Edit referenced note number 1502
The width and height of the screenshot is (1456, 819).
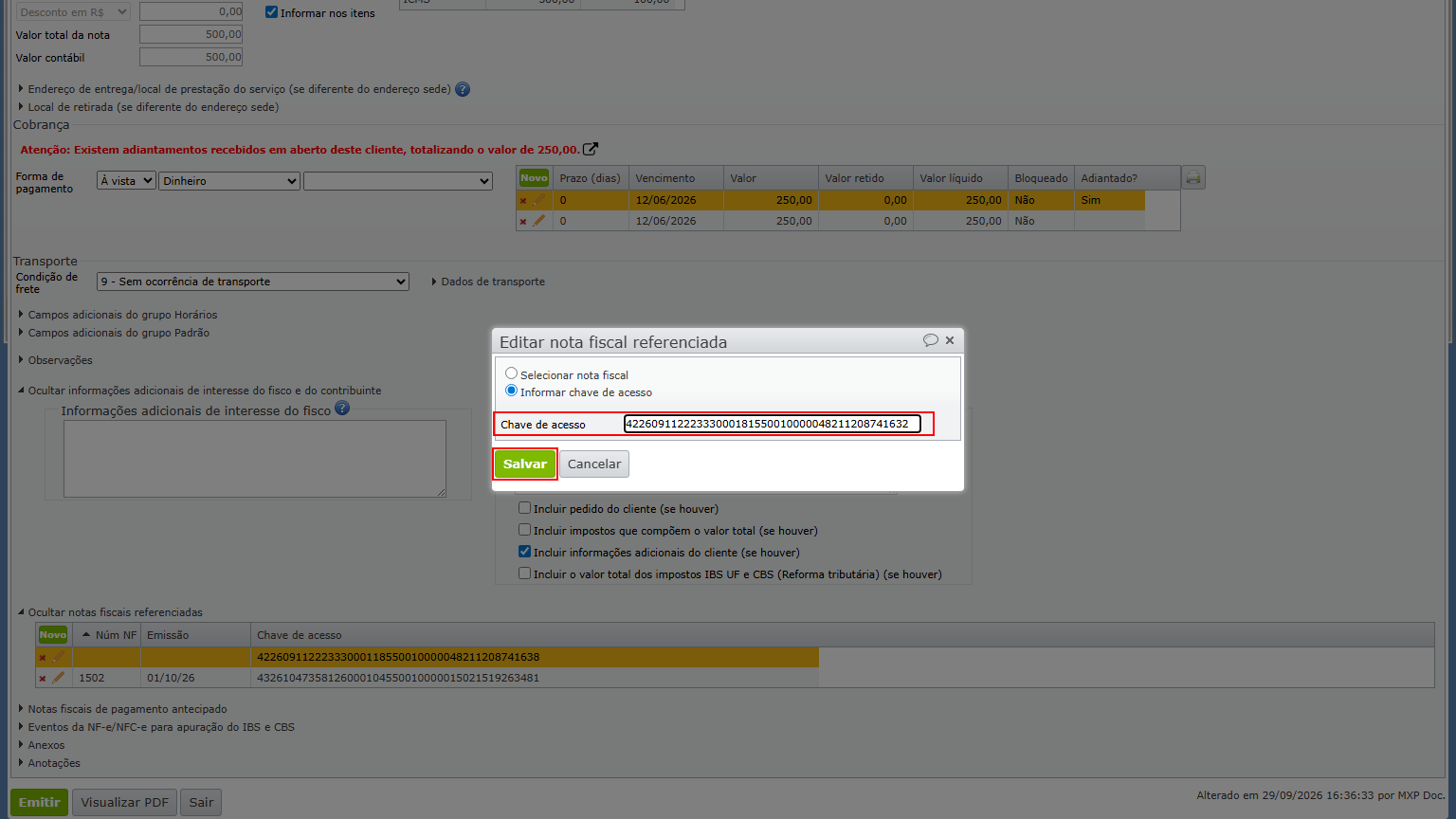(x=59, y=678)
